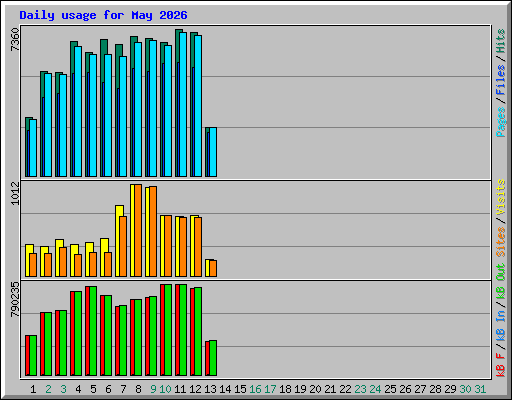512x400 pixels.
Task: Click green day label 31 on the x-axis
Action: pyautogui.click(x=480, y=389)
